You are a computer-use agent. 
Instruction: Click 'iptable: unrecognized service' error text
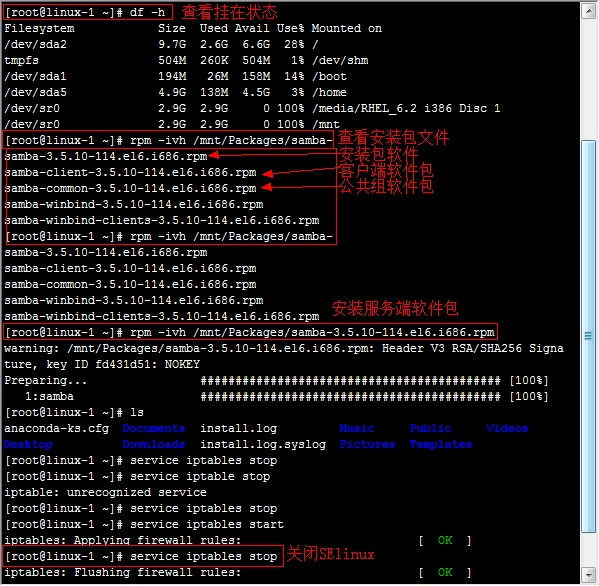[105, 493]
